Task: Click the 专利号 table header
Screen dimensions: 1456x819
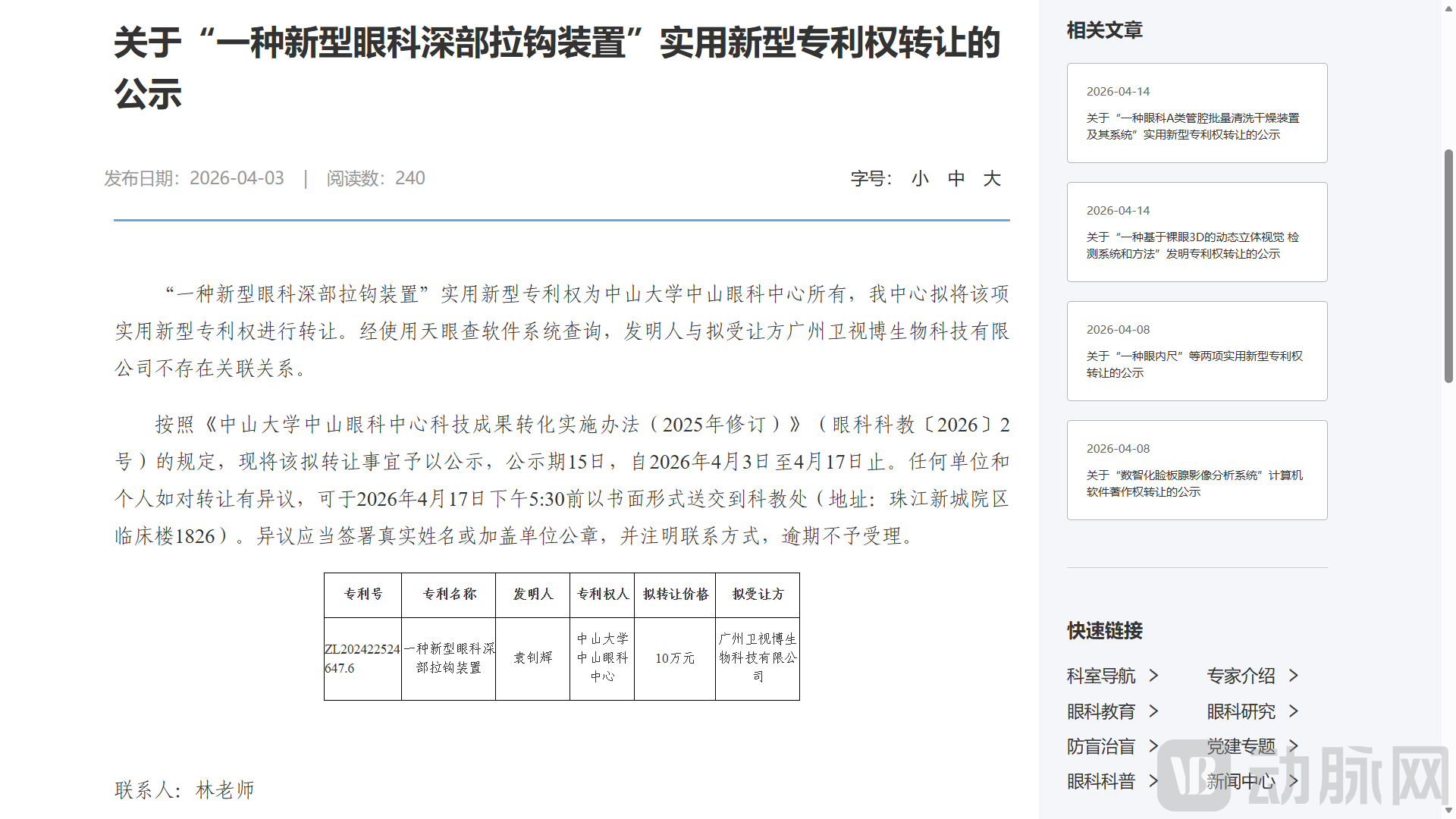Action: 362,595
